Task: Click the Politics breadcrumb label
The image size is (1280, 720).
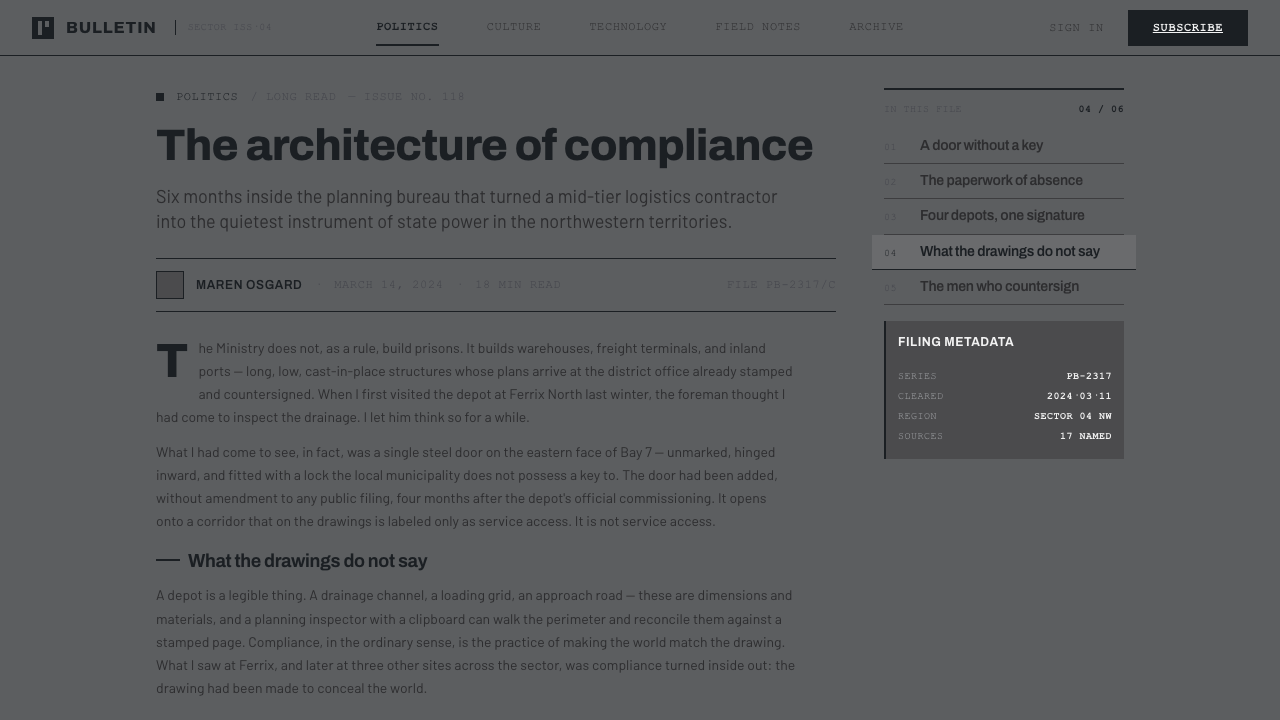Action: (x=207, y=97)
